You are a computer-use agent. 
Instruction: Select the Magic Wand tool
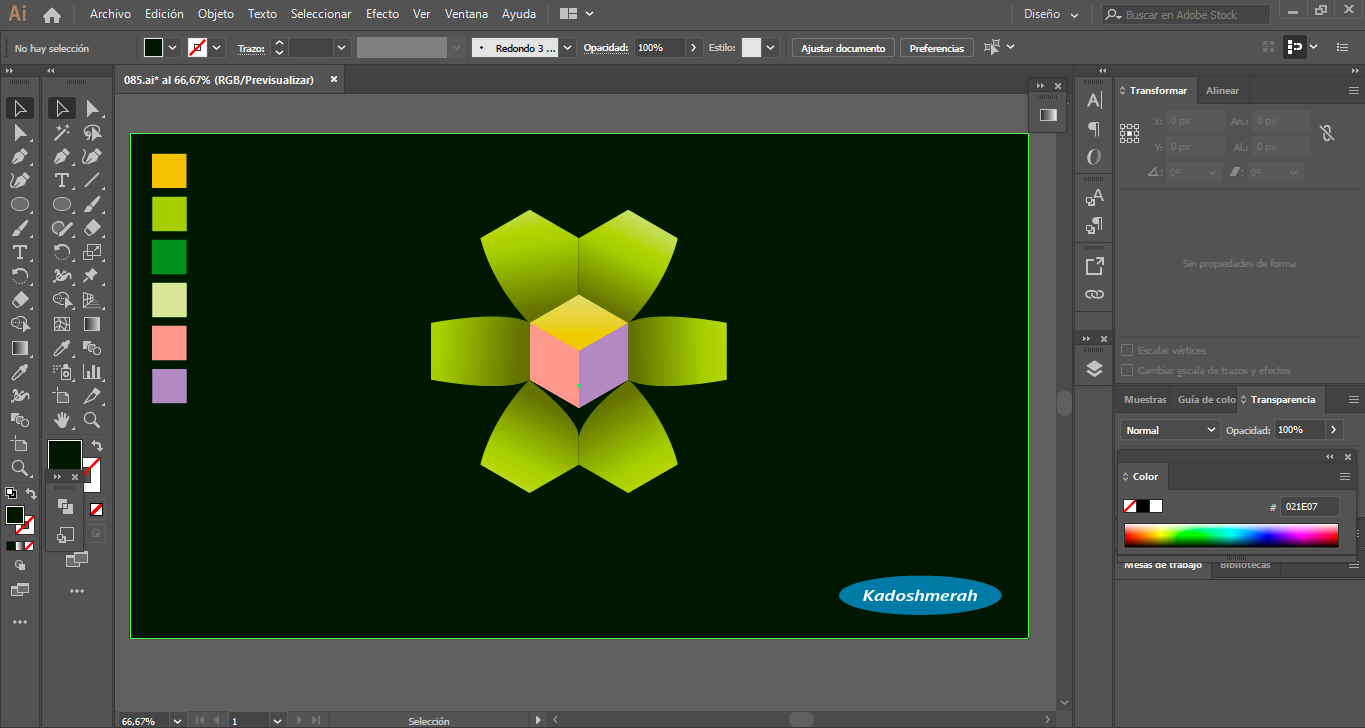click(x=62, y=132)
